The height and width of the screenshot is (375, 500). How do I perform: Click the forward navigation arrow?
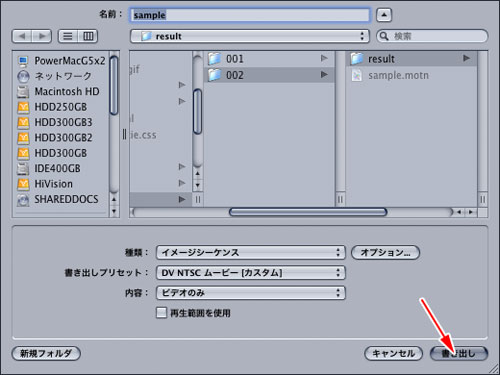(42, 36)
